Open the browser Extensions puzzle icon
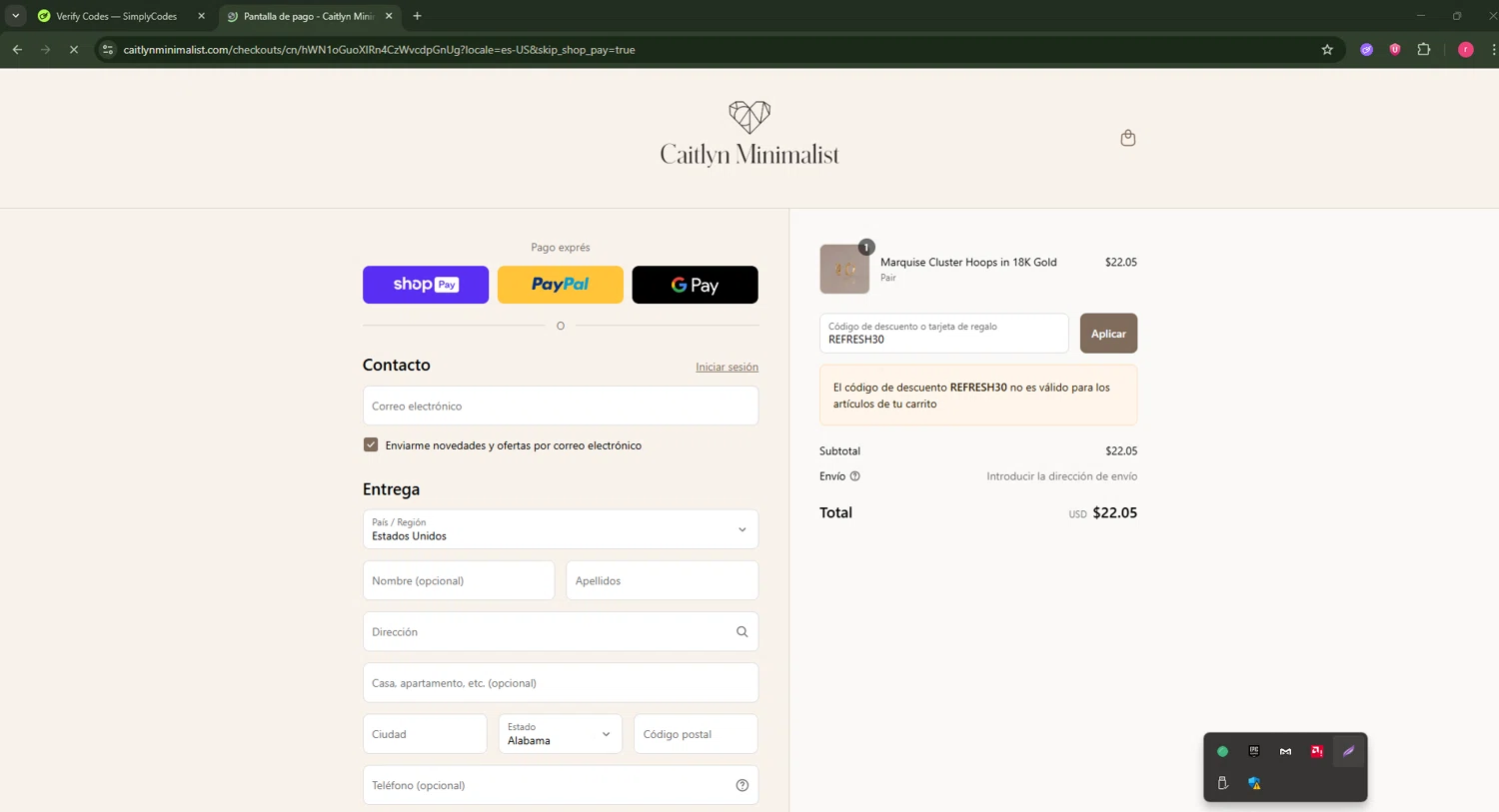 [1424, 49]
